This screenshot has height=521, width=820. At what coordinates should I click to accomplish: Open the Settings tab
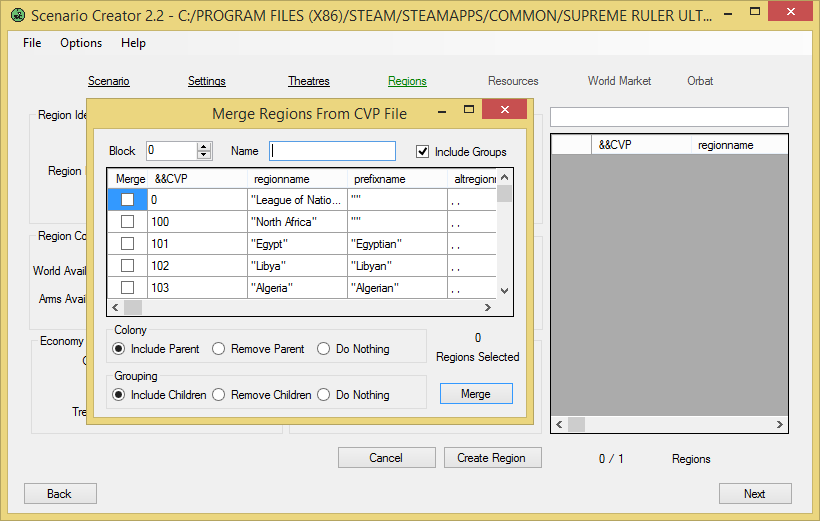coord(207,81)
